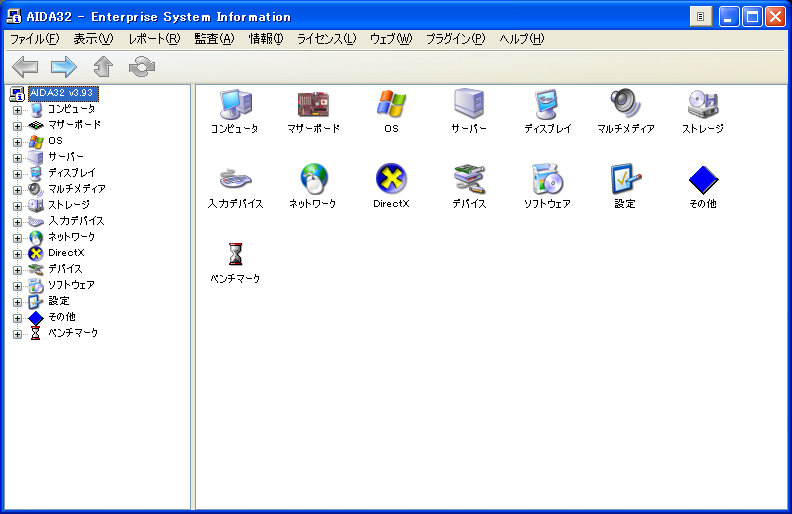Screen dimensions: 792x514
Task: Open the ベンチマーク hourglass icon
Action: tap(235, 254)
